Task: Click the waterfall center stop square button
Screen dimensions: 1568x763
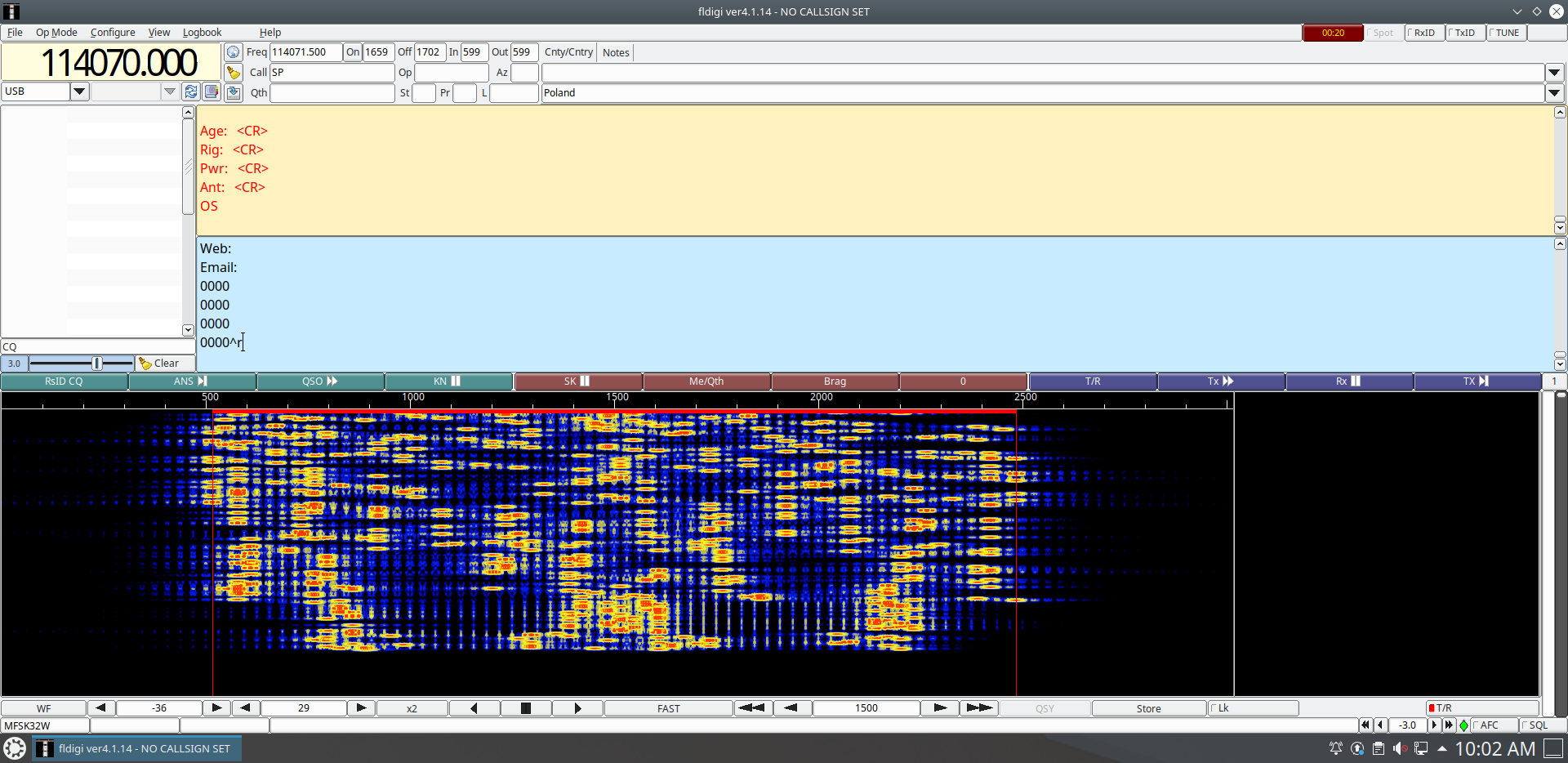Action: (526, 708)
